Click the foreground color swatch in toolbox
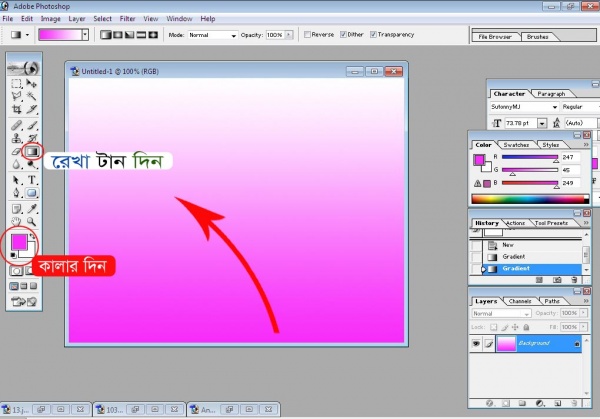 click(x=18, y=241)
